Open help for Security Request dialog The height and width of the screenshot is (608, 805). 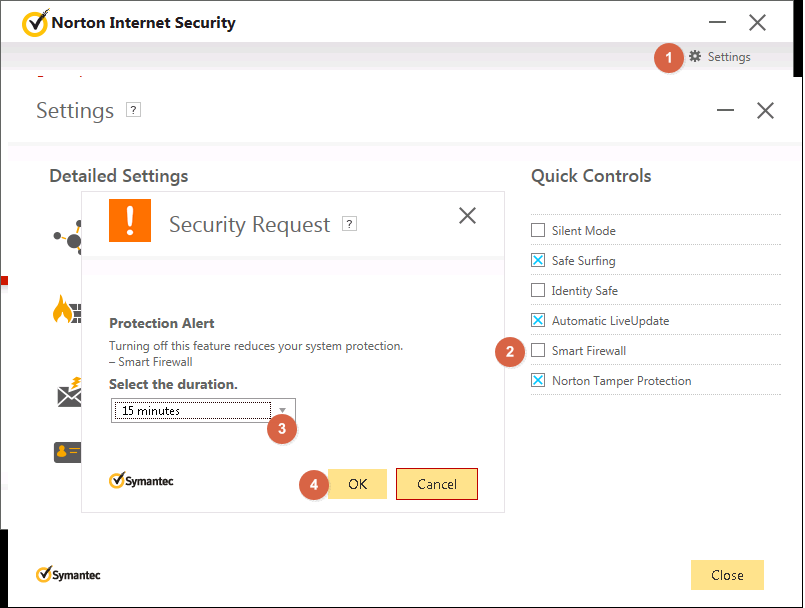click(349, 224)
